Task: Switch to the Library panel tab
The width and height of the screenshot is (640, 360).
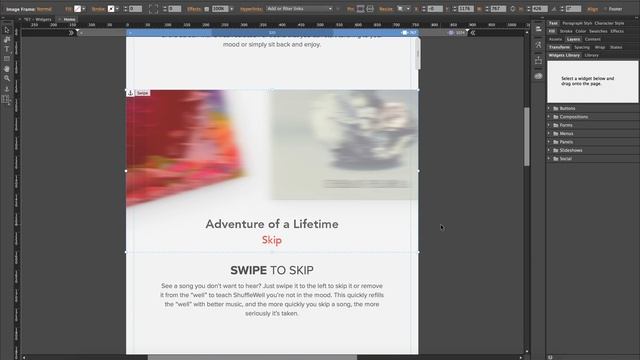Action: coord(591,55)
